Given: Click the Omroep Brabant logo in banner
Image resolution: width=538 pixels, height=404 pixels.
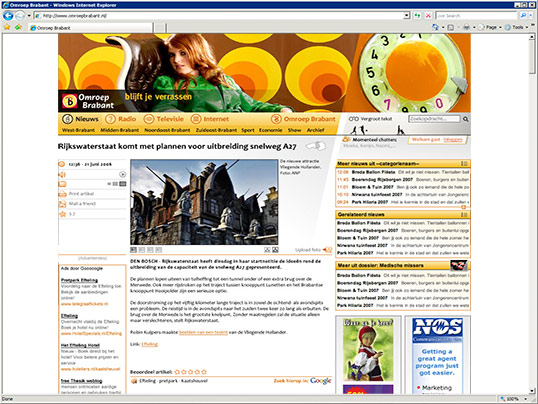Looking at the screenshot, I should [x=88, y=101].
